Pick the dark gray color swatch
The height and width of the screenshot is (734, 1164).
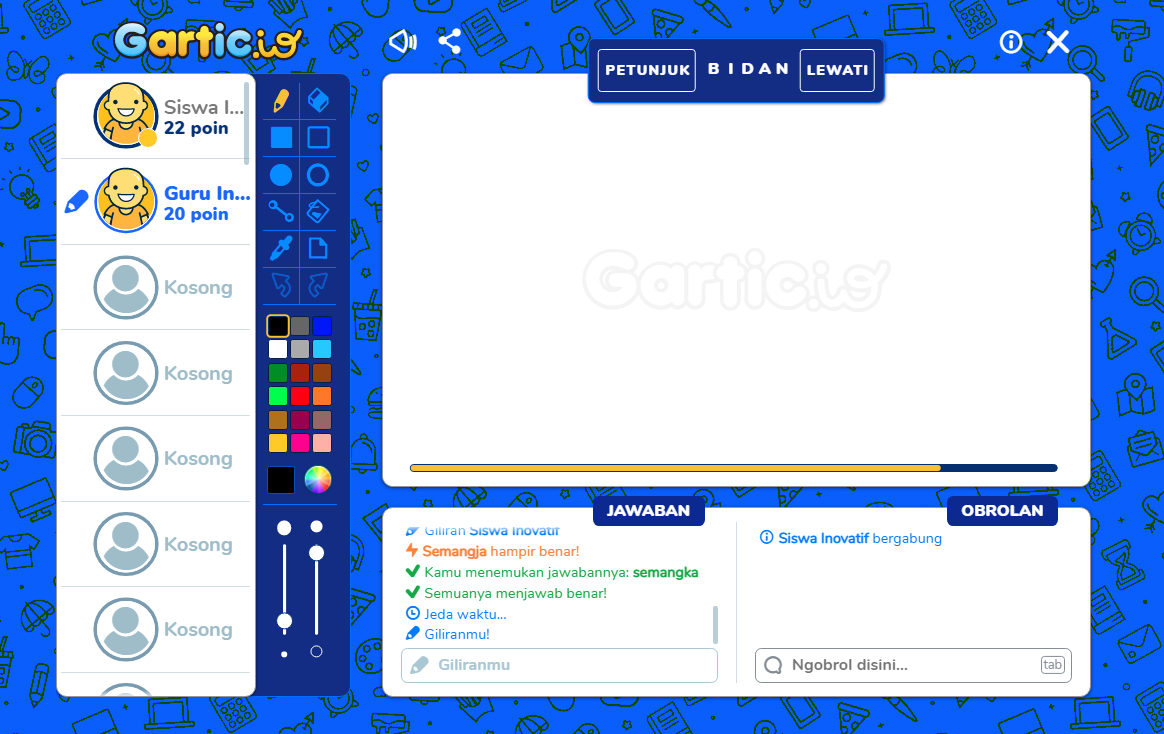tap(300, 326)
